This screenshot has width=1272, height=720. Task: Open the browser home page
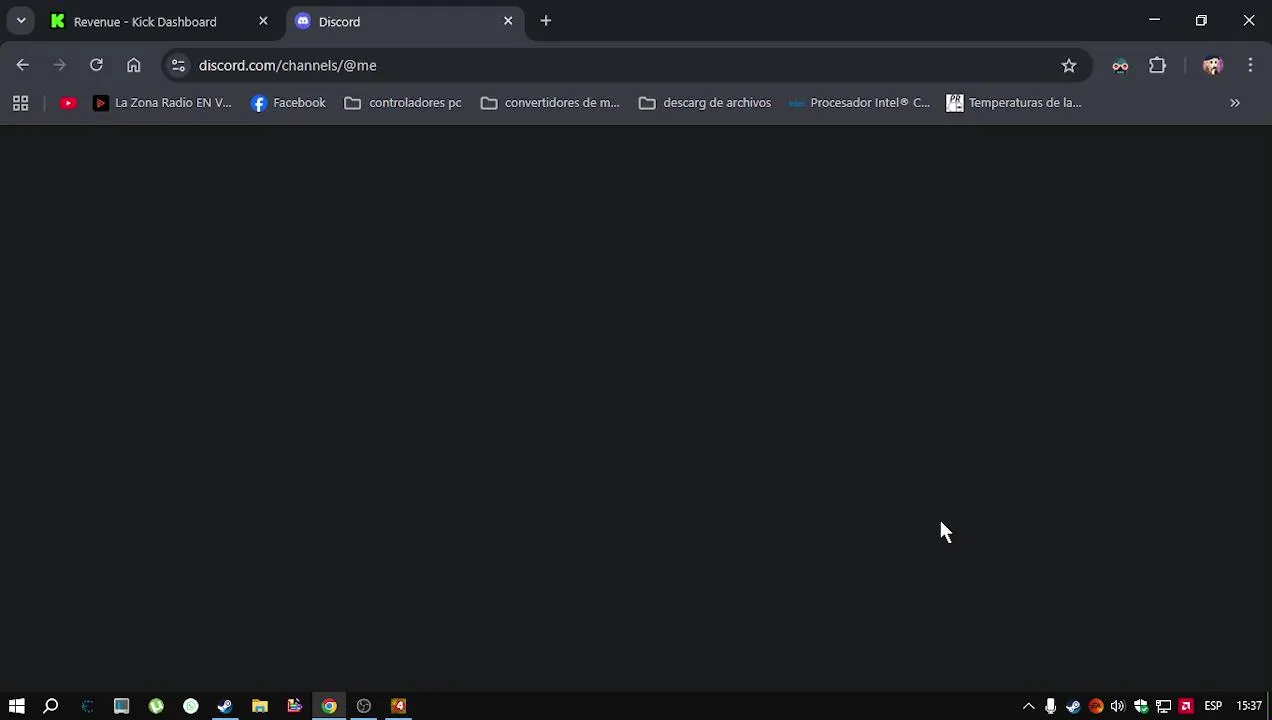click(x=133, y=65)
